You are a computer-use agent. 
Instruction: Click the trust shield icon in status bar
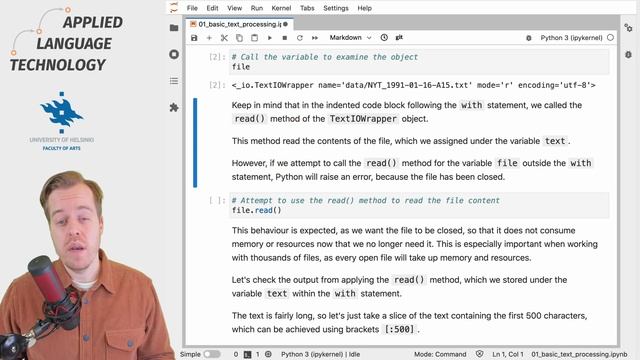480,354
